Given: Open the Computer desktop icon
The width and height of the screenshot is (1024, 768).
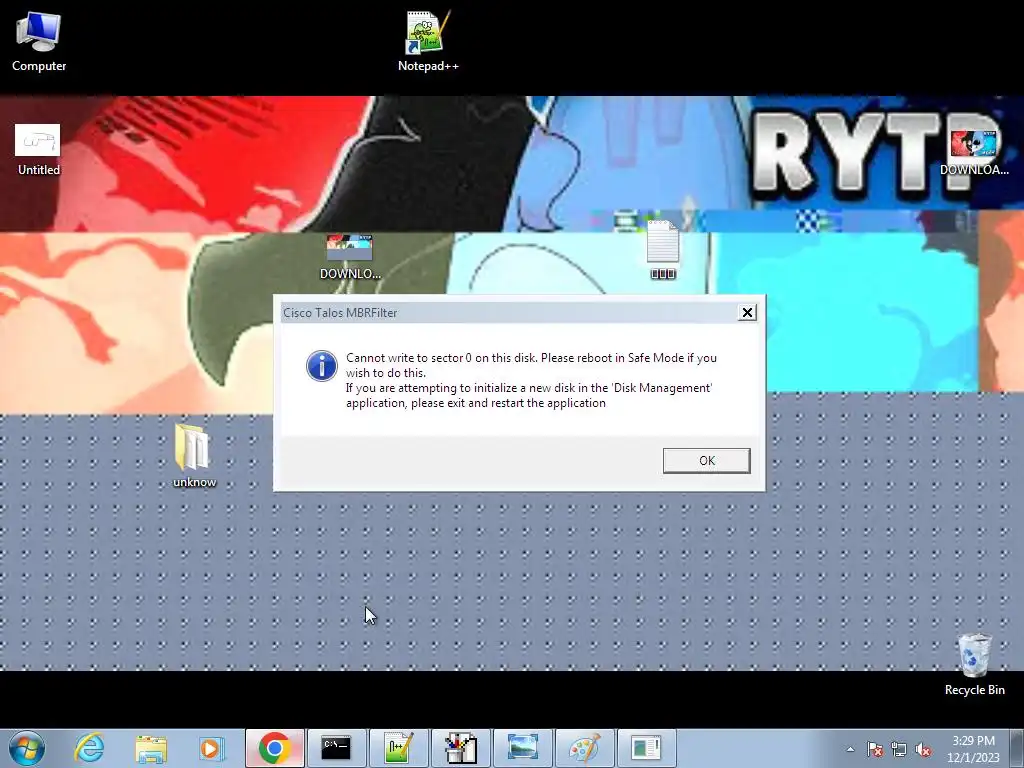Looking at the screenshot, I should point(39,42).
